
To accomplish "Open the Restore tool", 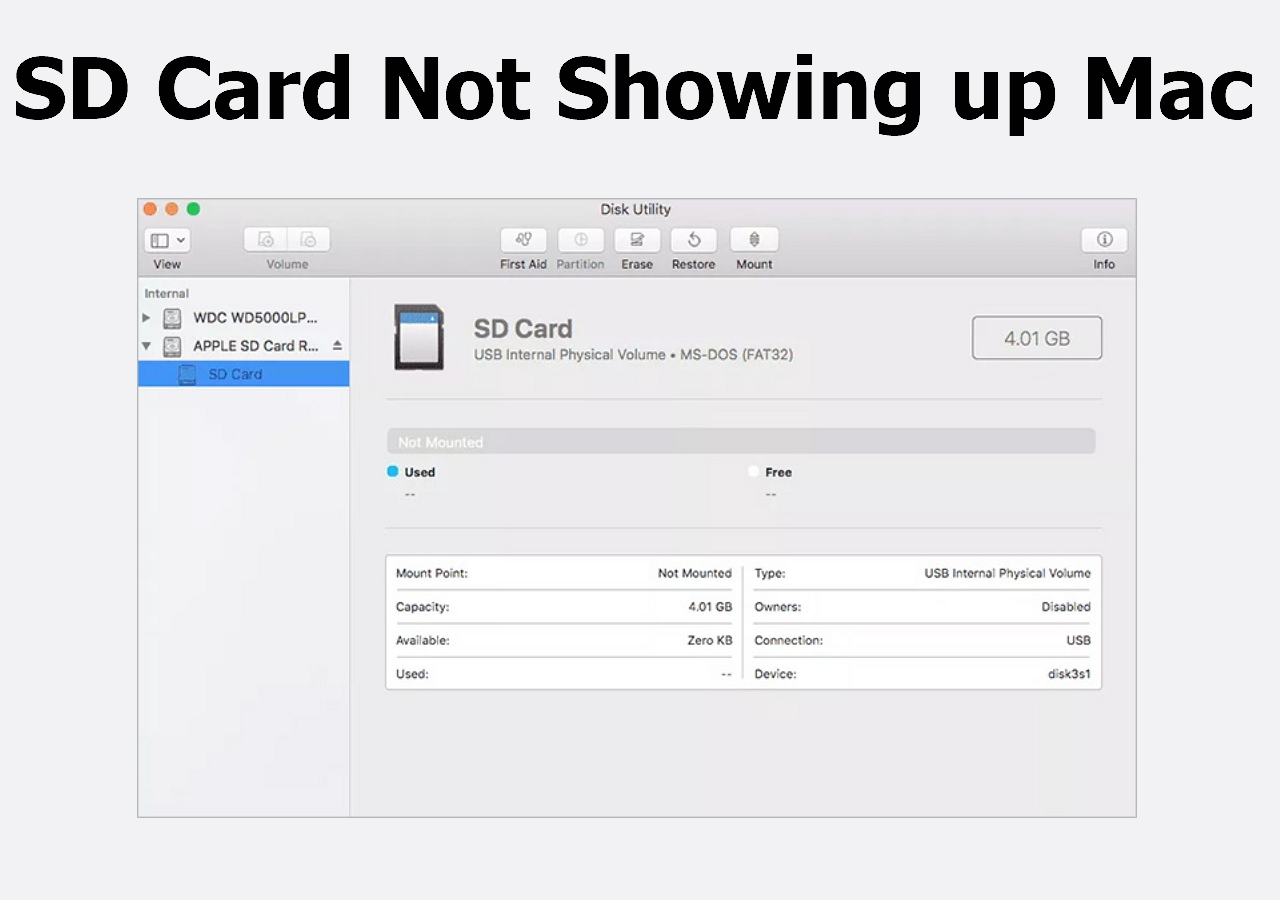I will (x=693, y=240).
